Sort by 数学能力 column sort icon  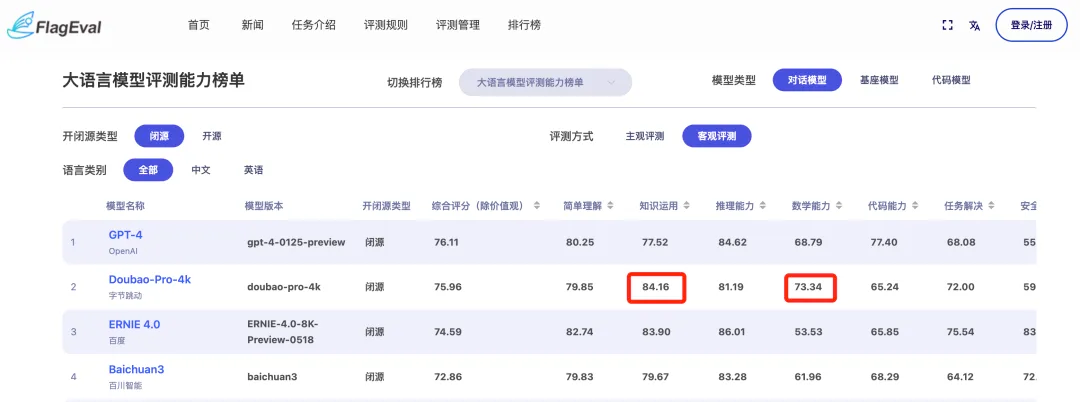pos(841,206)
